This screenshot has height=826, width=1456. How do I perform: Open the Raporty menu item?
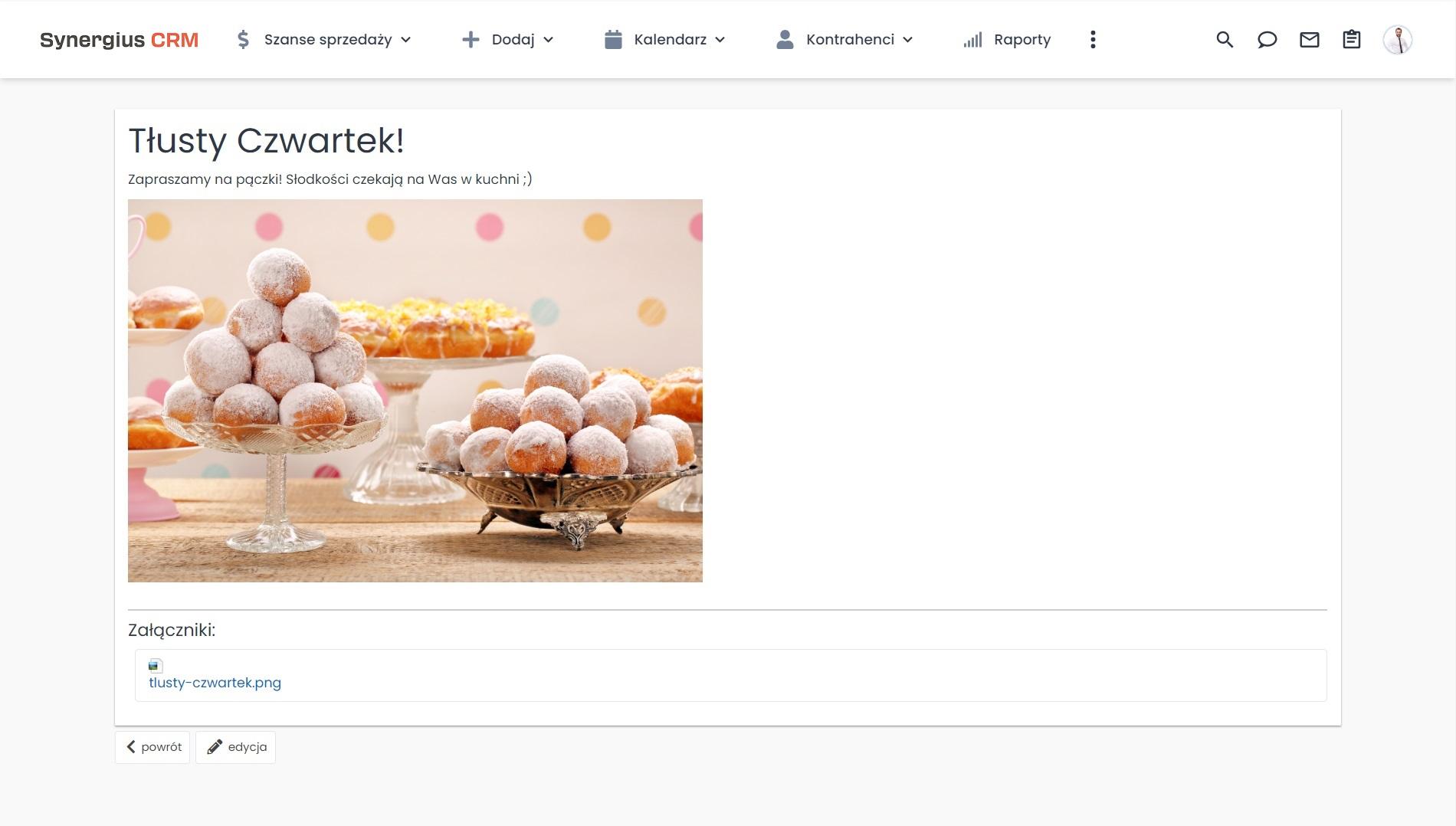(x=1021, y=40)
